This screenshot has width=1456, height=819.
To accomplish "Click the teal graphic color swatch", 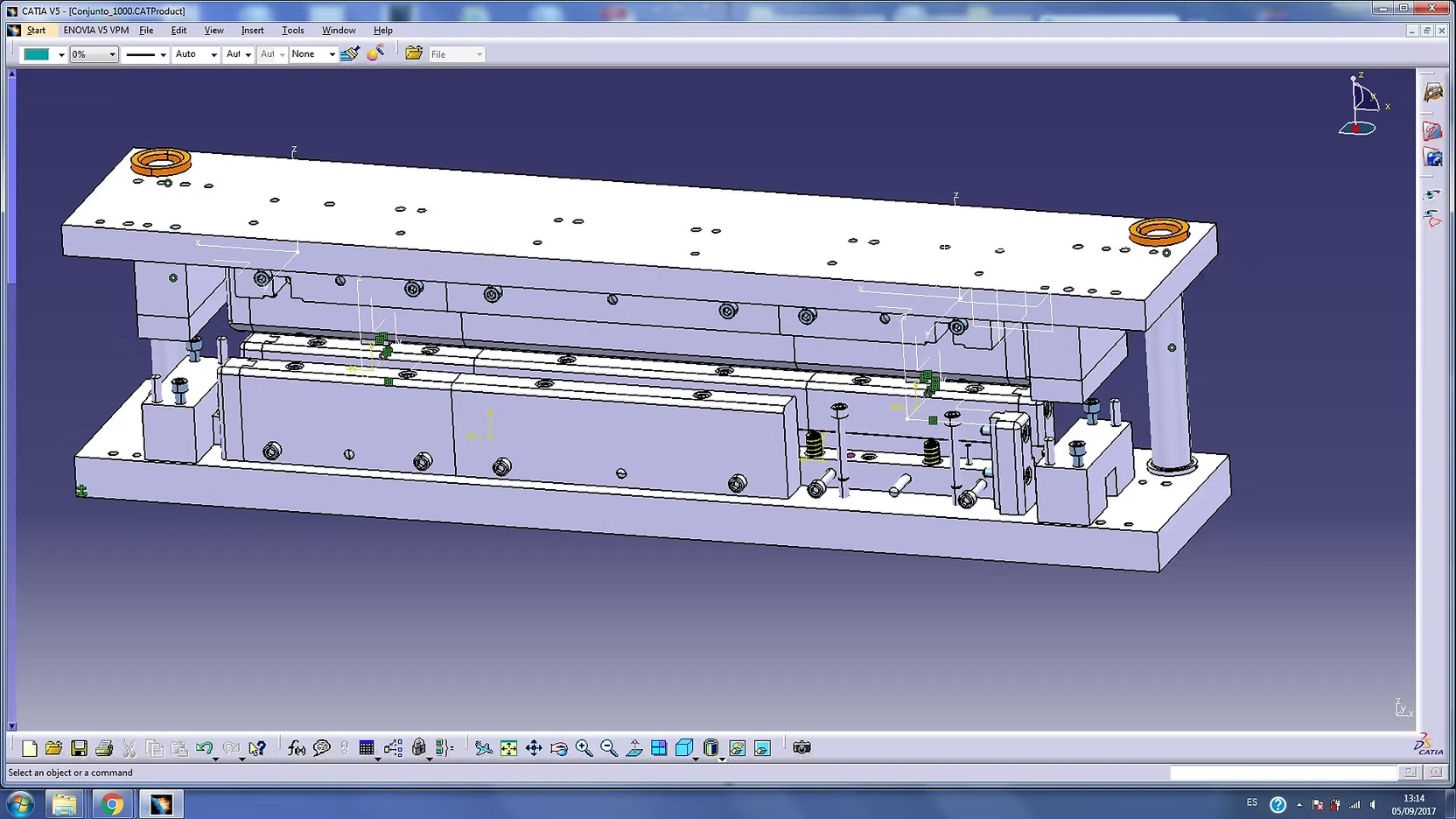I will [x=37, y=54].
